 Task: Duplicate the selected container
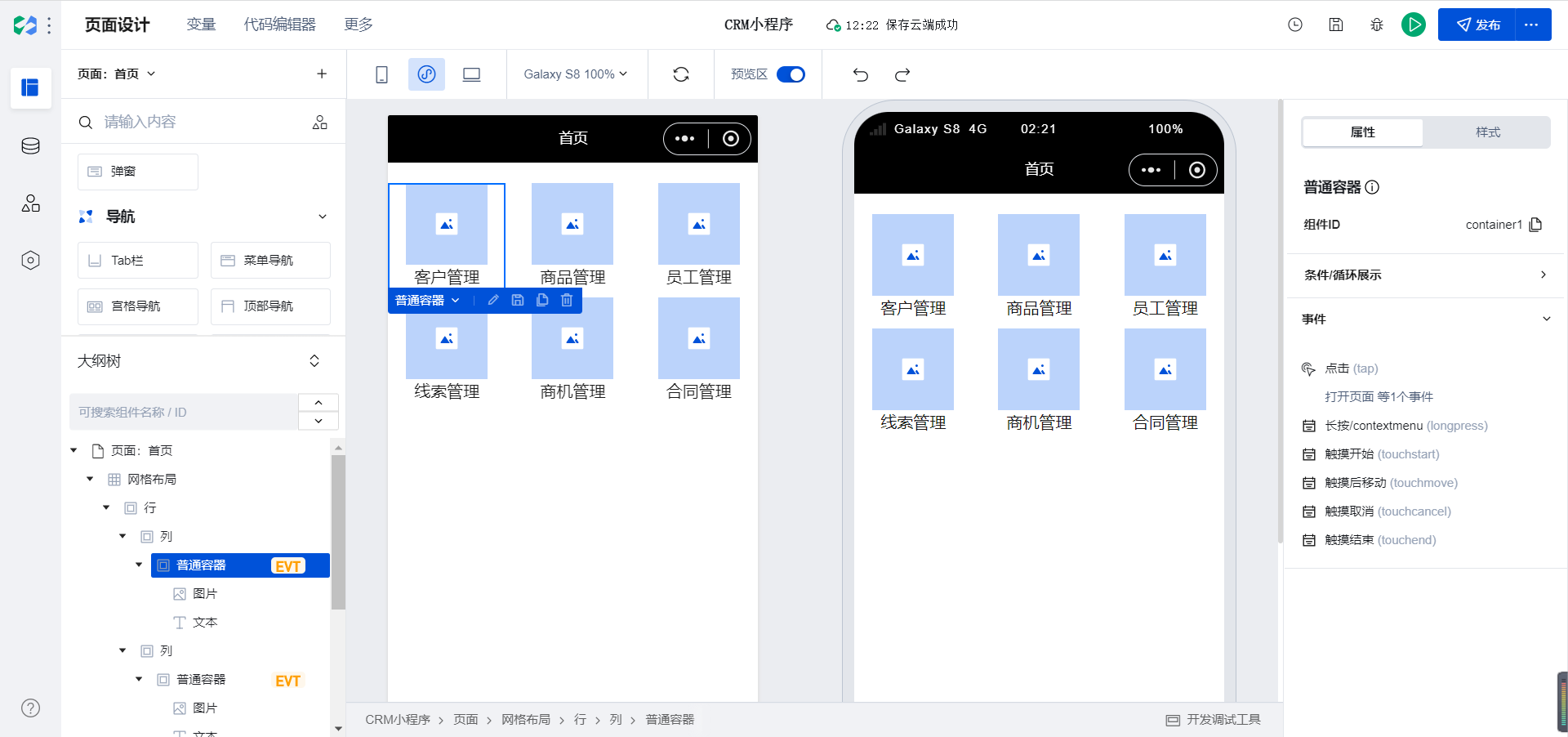coord(542,300)
